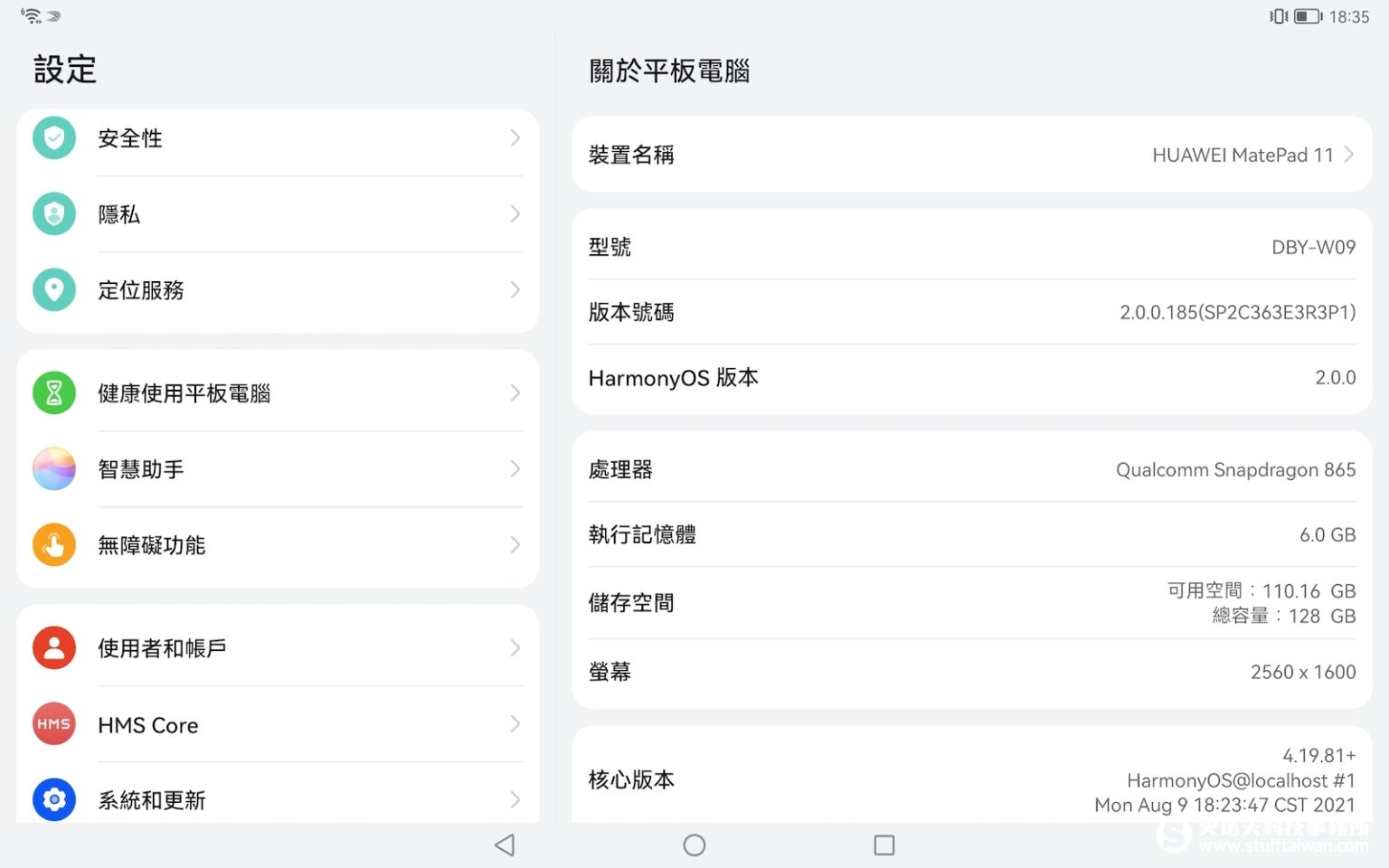This screenshot has width=1389, height=868.
Task: Open the 定位服務 row chevron
Action: (515, 290)
